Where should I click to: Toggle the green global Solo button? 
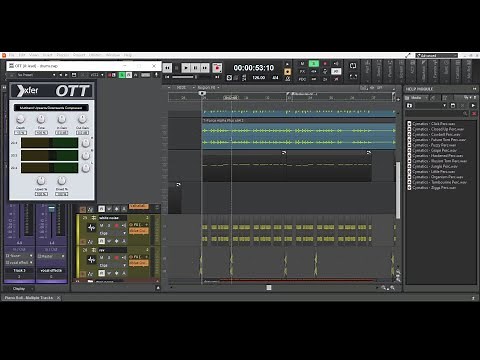point(314,64)
